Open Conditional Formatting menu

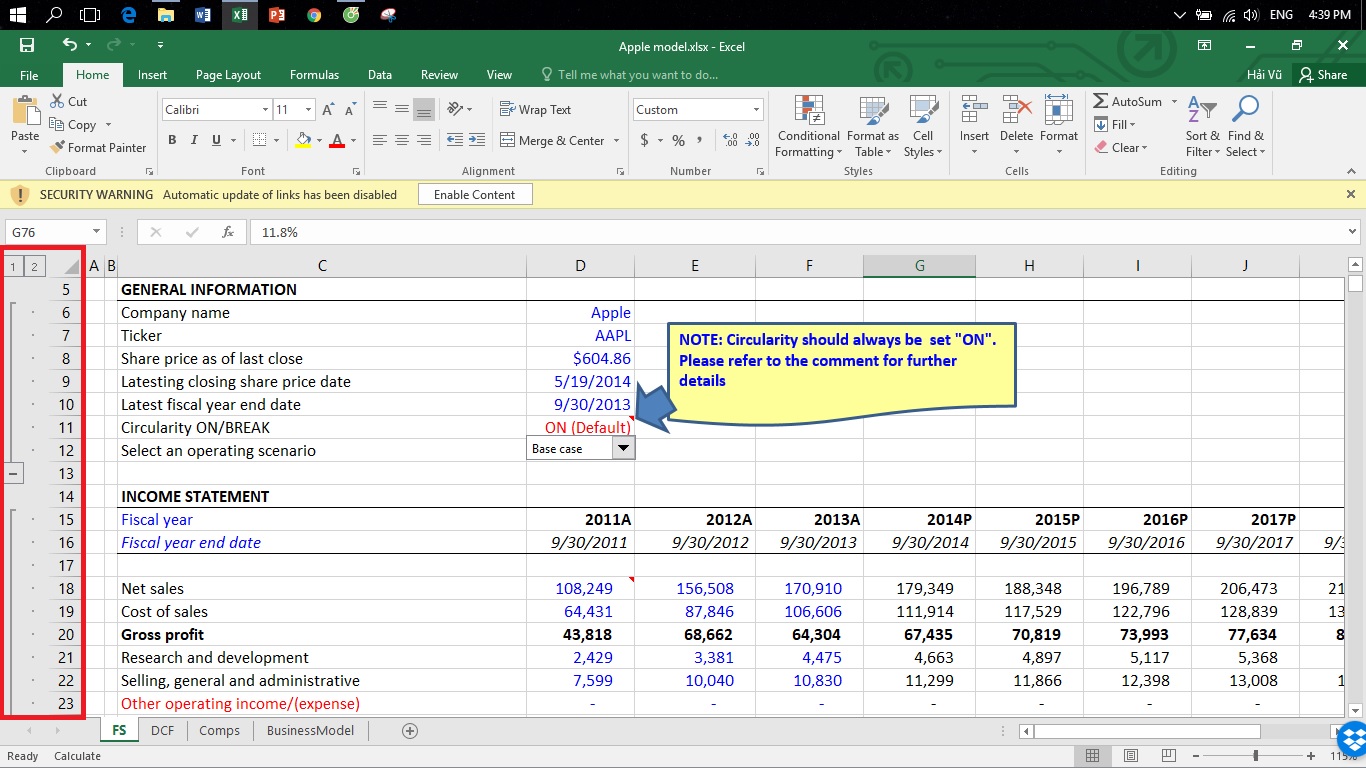coord(809,127)
